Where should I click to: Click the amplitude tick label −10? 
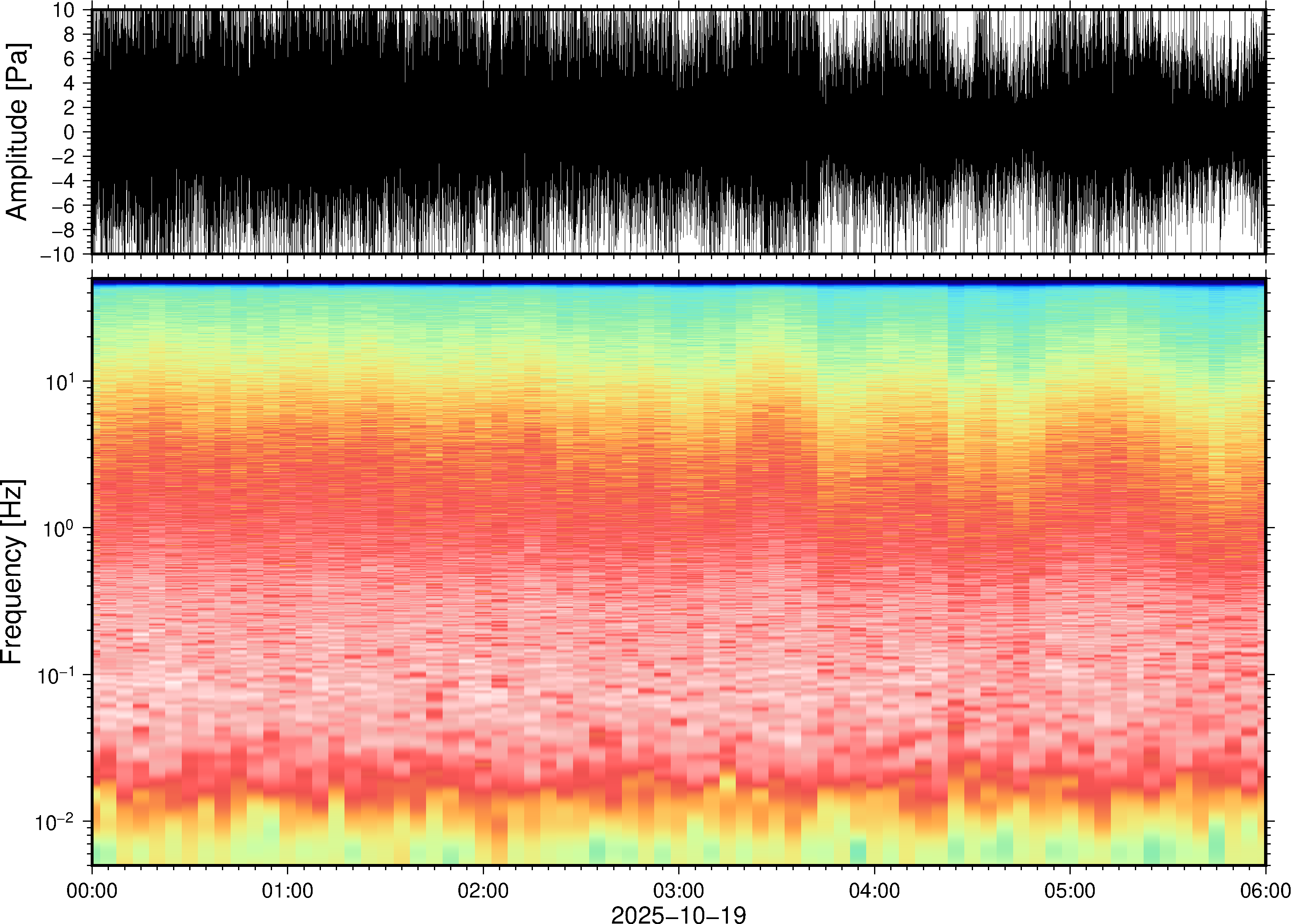[58, 255]
